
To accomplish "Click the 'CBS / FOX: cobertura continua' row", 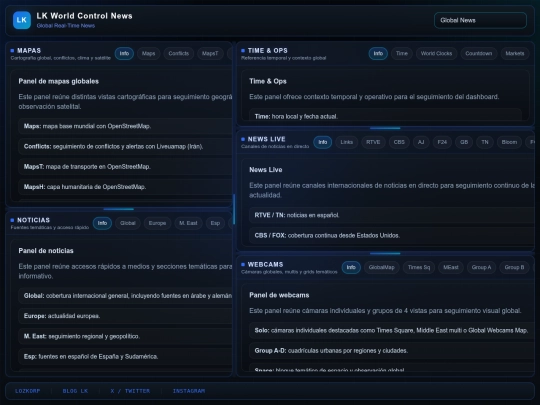I will 392,236.
